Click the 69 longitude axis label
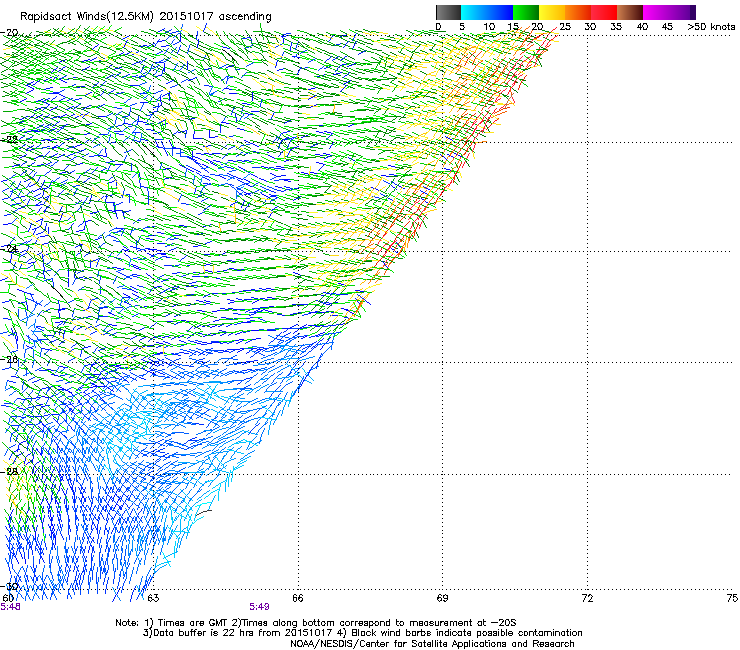The image size is (740, 650). 442,598
